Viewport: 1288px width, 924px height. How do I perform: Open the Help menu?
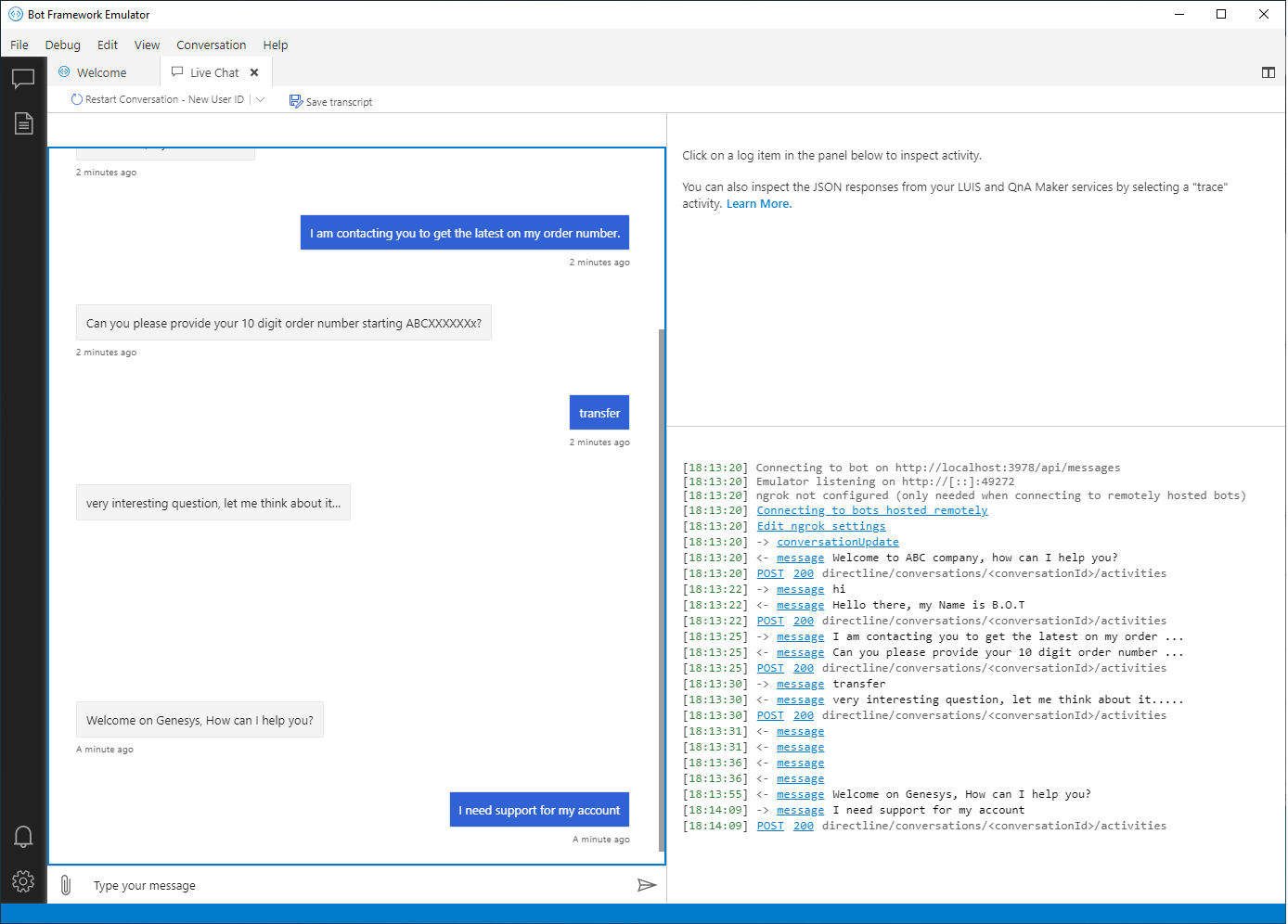point(276,45)
